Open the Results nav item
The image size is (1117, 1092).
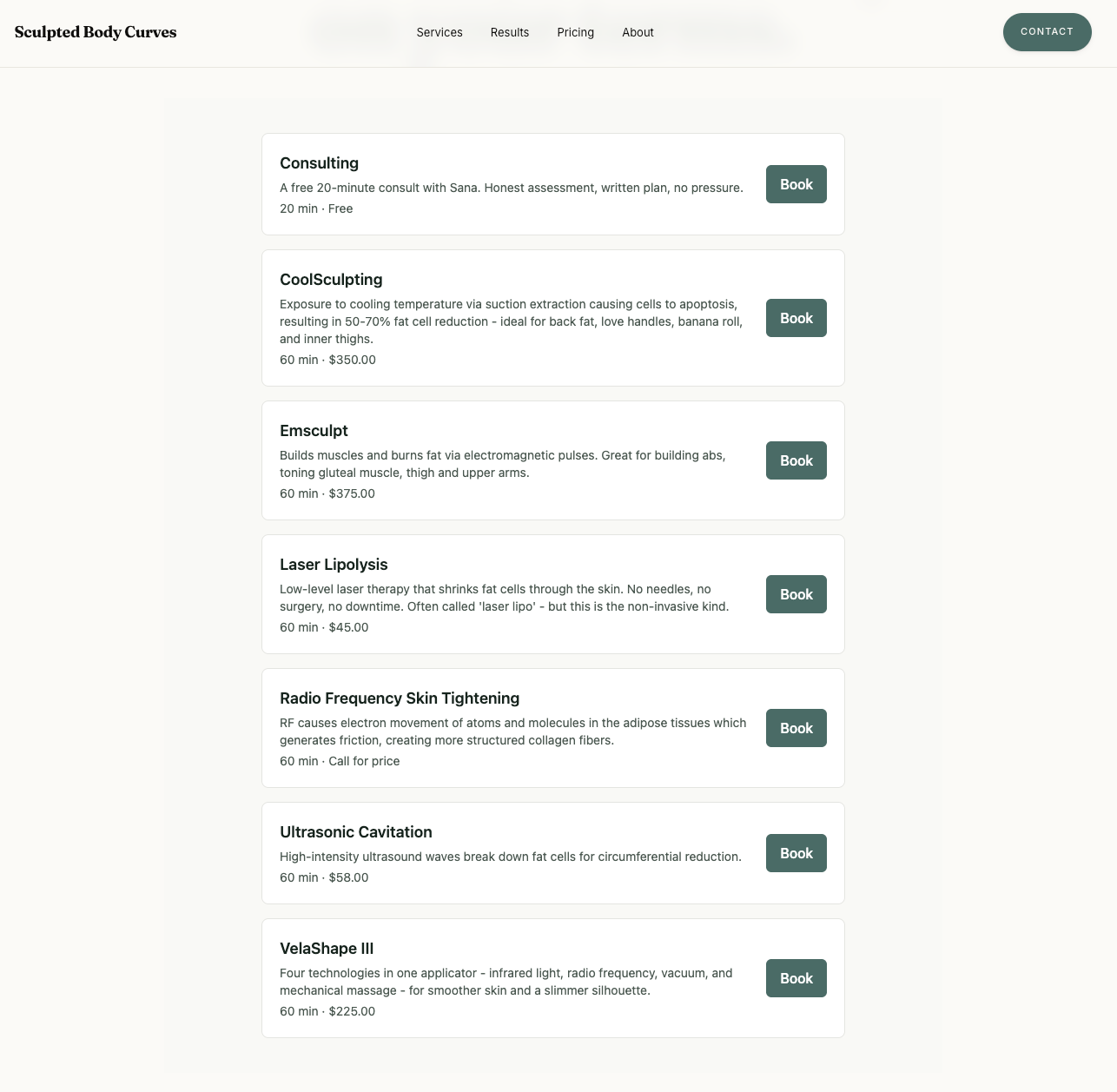[510, 32]
